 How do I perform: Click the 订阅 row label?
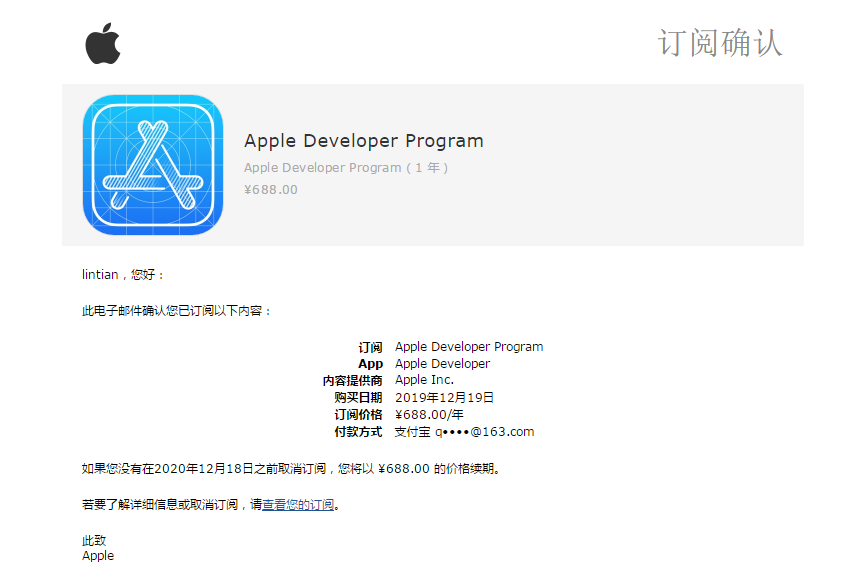coord(370,347)
